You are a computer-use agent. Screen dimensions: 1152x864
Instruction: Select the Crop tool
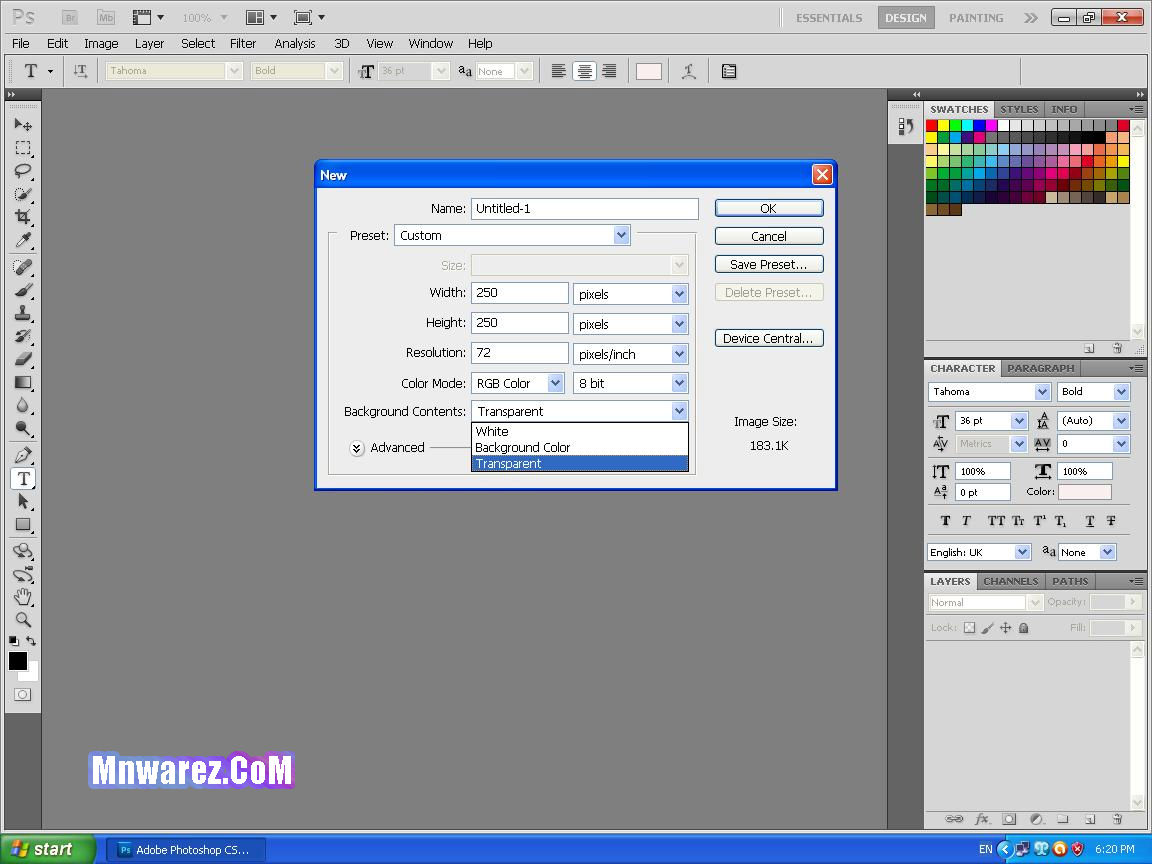(23, 217)
